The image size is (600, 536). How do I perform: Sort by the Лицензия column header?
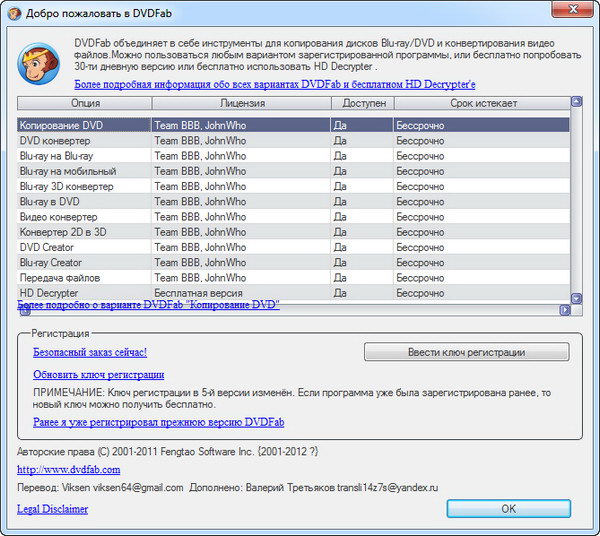[241, 103]
